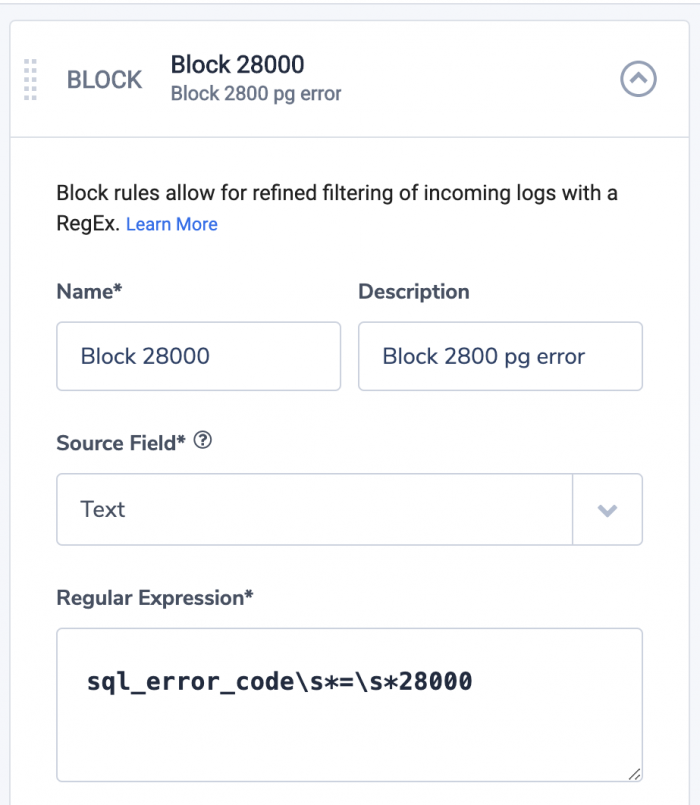Open the Learn More link

click(172, 224)
